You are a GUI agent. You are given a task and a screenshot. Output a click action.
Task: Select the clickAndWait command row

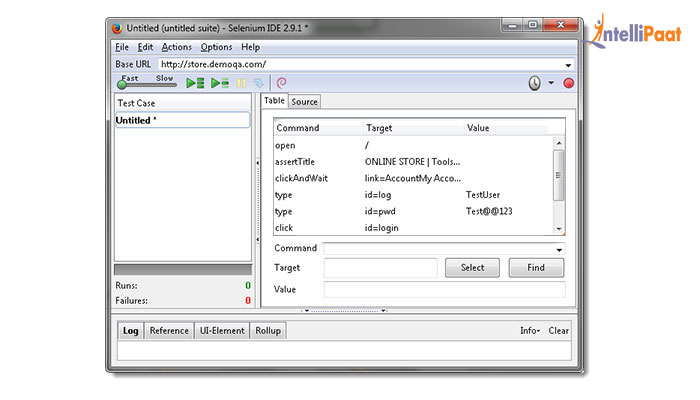click(x=413, y=178)
